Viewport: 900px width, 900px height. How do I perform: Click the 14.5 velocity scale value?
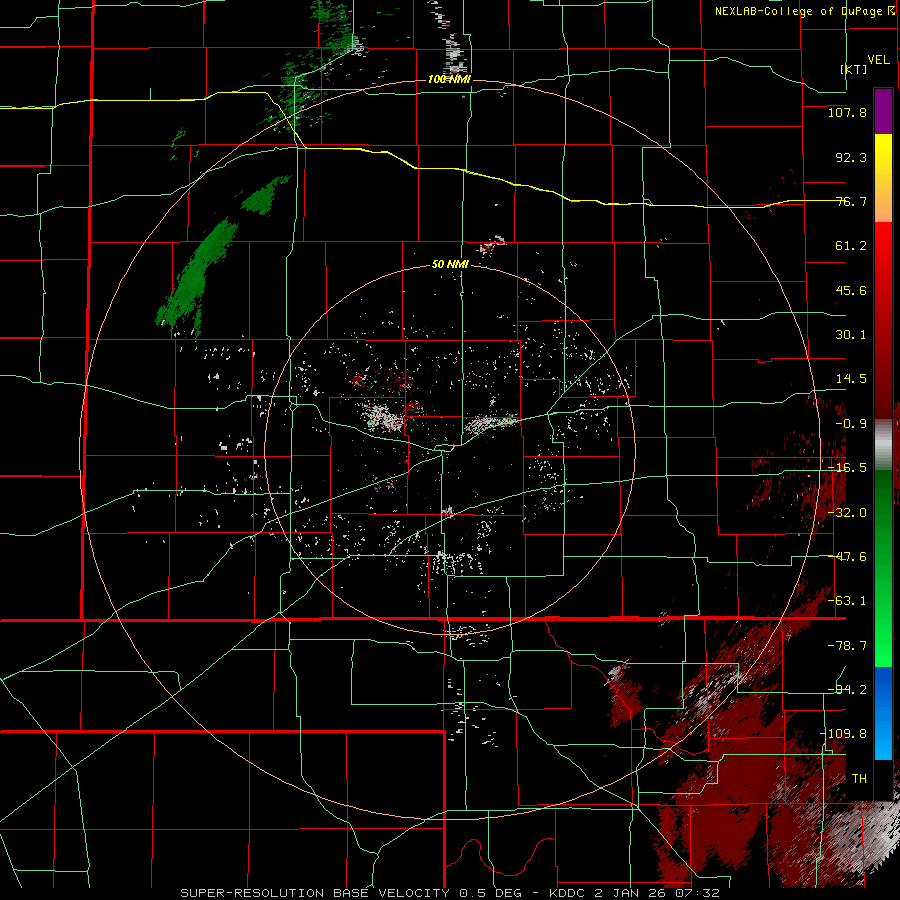click(x=851, y=379)
